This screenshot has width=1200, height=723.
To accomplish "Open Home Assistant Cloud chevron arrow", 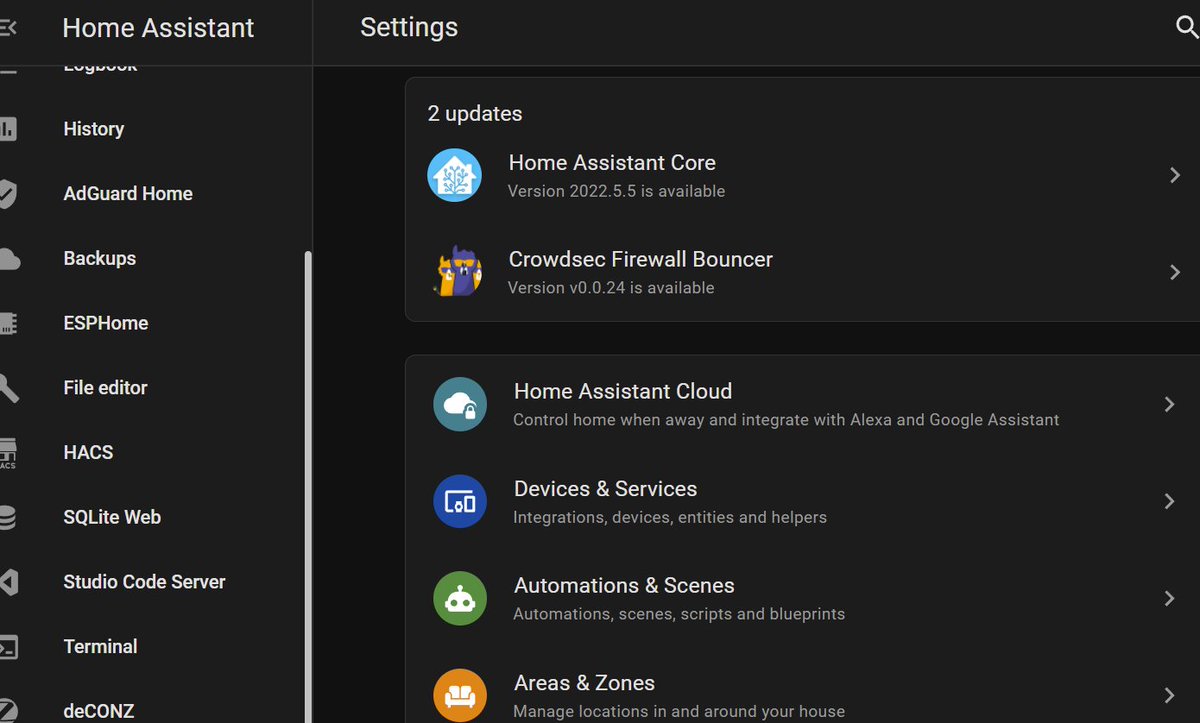I will [1169, 404].
